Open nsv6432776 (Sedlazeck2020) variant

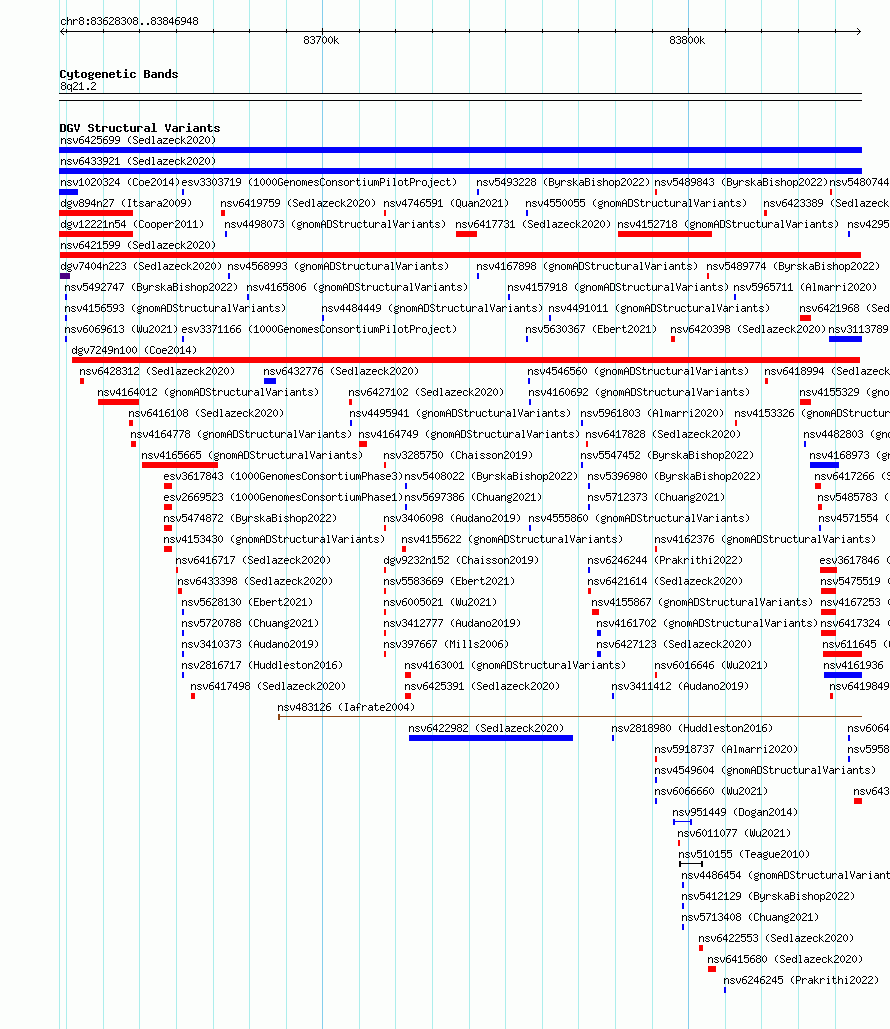coord(341,371)
